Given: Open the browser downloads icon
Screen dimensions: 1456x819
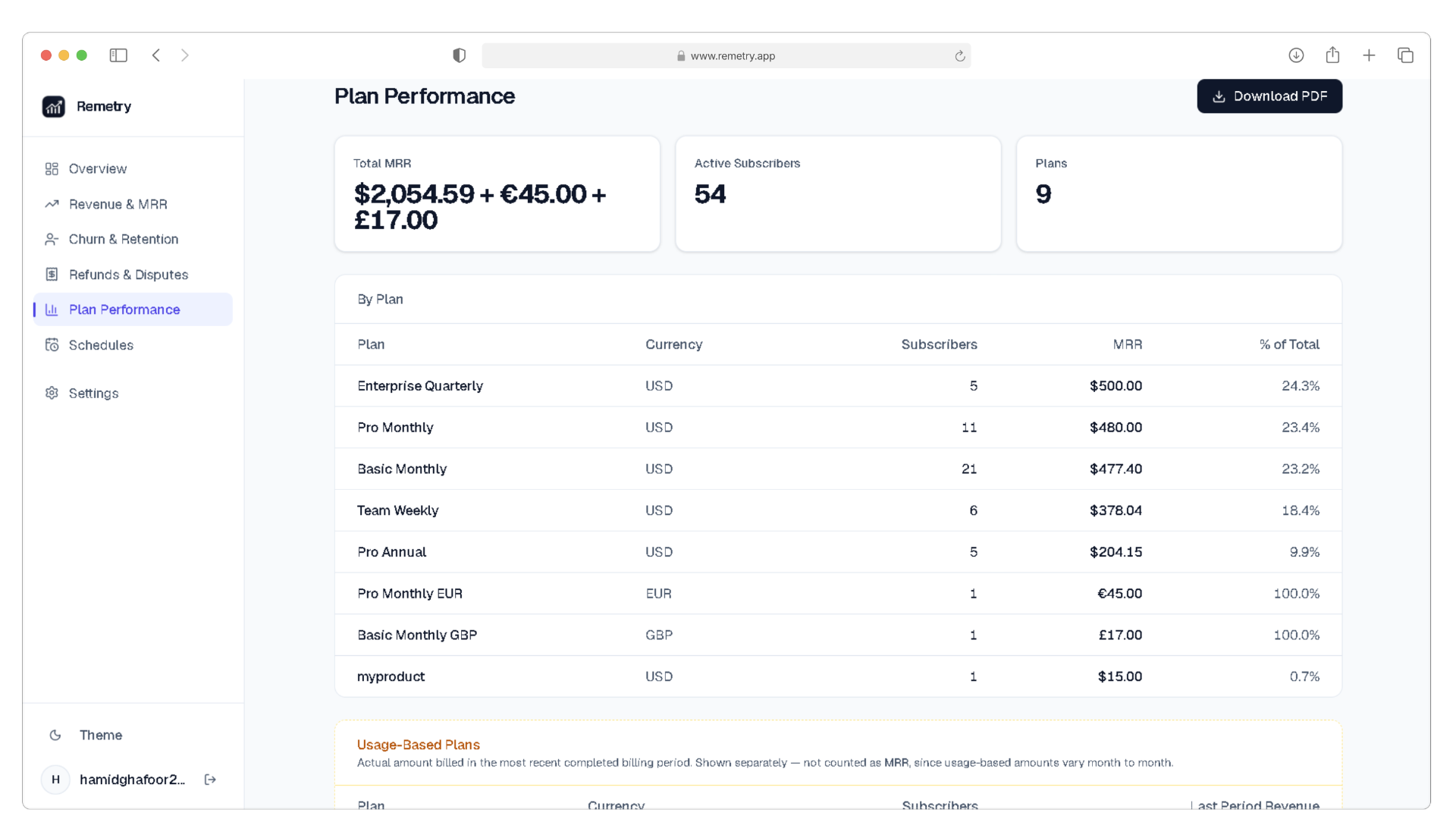Looking at the screenshot, I should [1296, 55].
